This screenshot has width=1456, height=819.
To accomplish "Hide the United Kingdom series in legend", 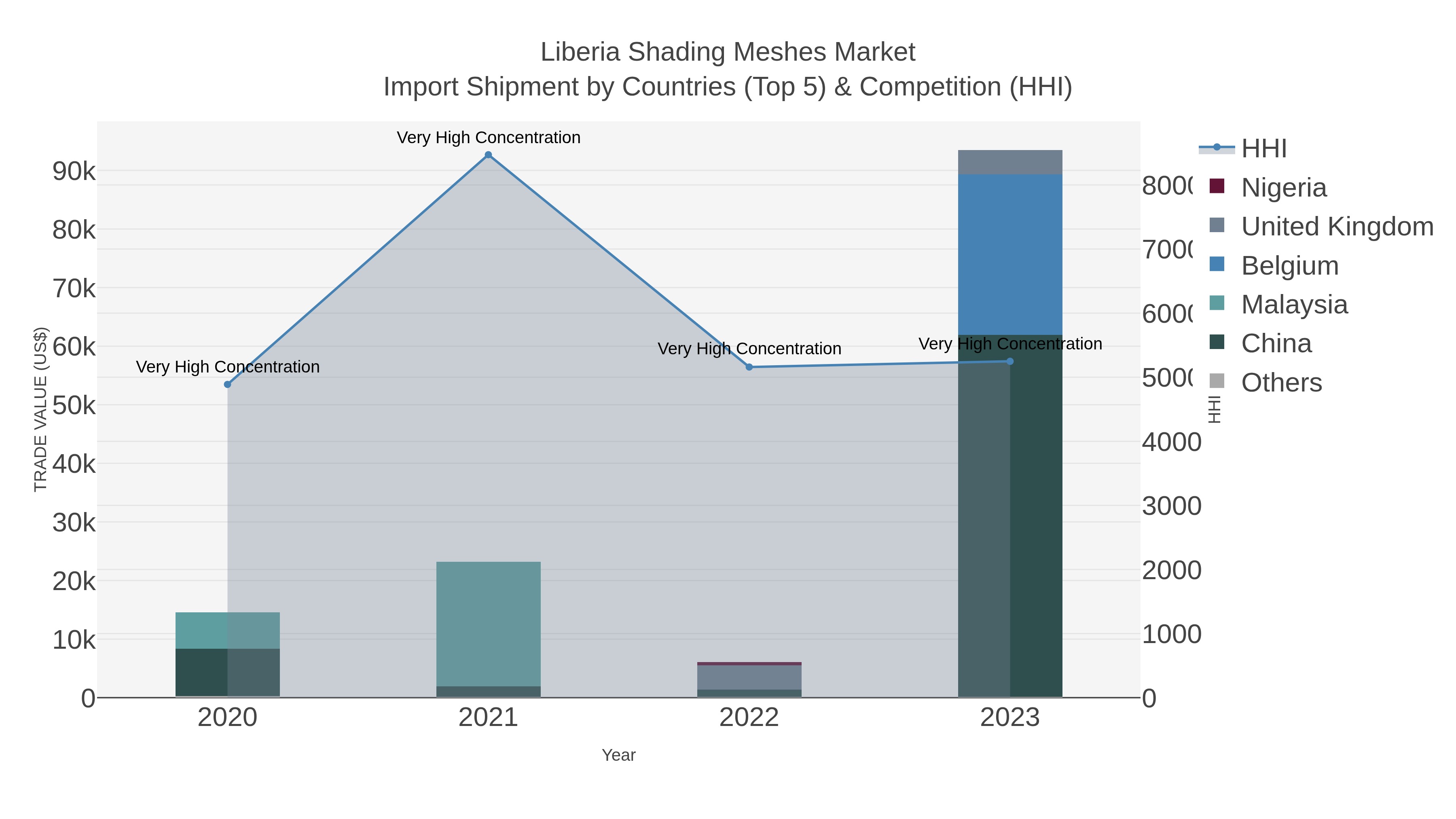I will pyautogui.click(x=1321, y=226).
